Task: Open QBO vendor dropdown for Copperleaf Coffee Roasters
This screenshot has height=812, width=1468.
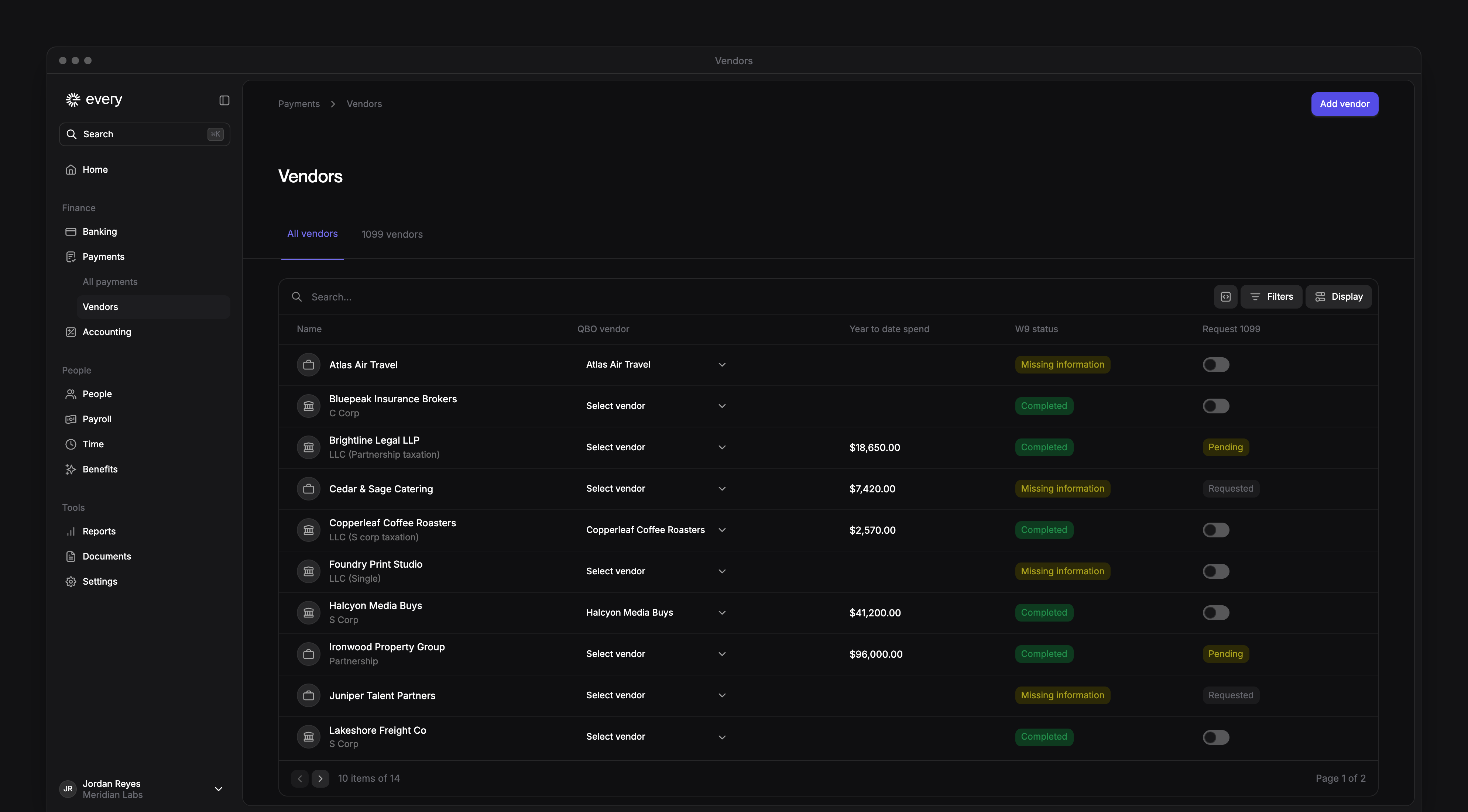Action: click(x=656, y=530)
